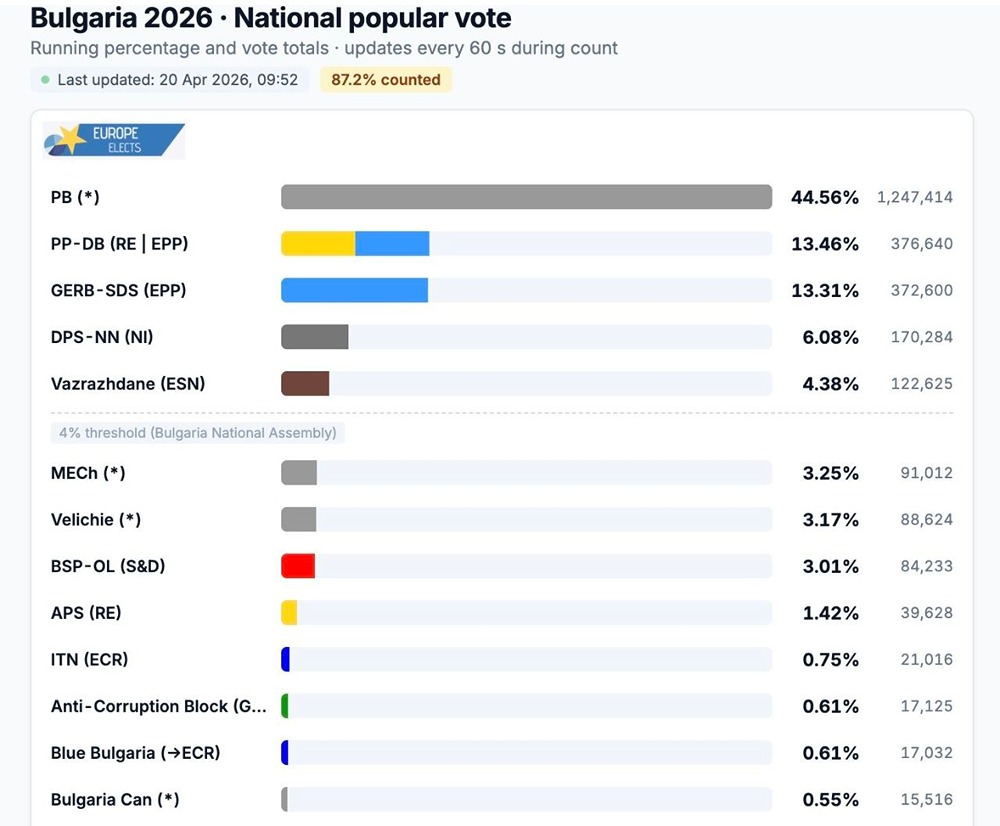This screenshot has height=826, width=1000.
Task: Select the PB (*) party row label
Action: click(75, 197)
